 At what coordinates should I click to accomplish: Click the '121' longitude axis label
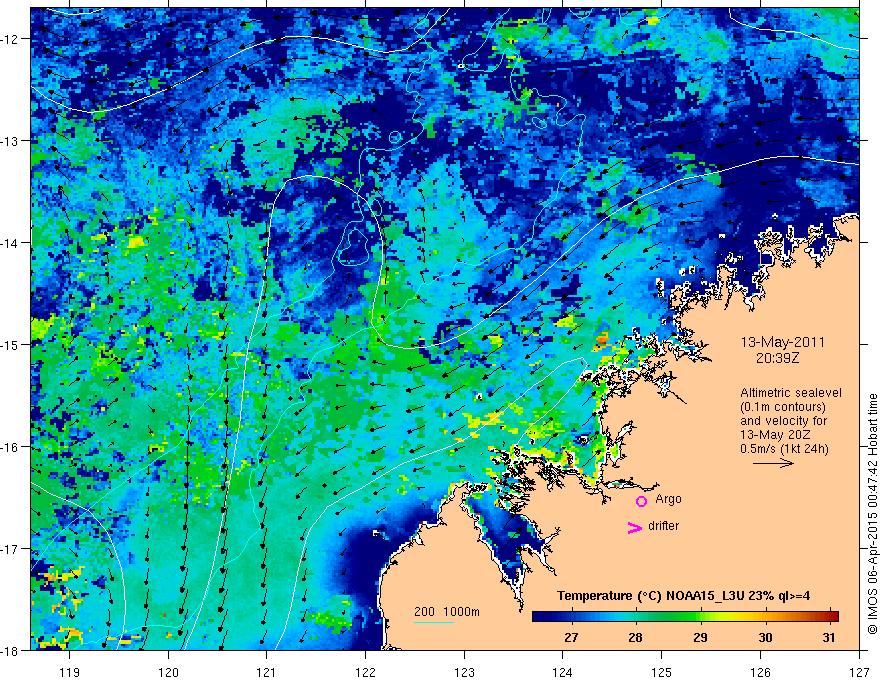(267, 672)
